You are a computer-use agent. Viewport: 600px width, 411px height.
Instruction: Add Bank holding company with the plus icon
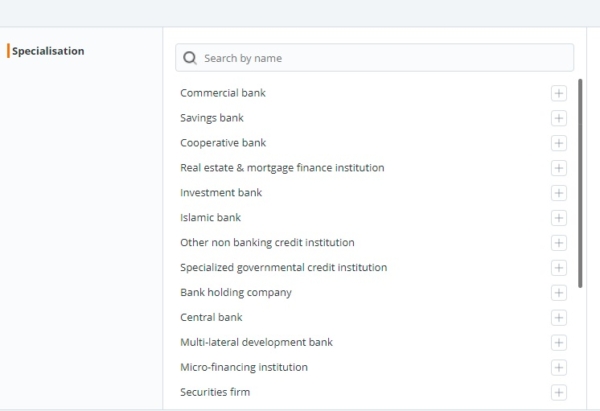[558, 293]
